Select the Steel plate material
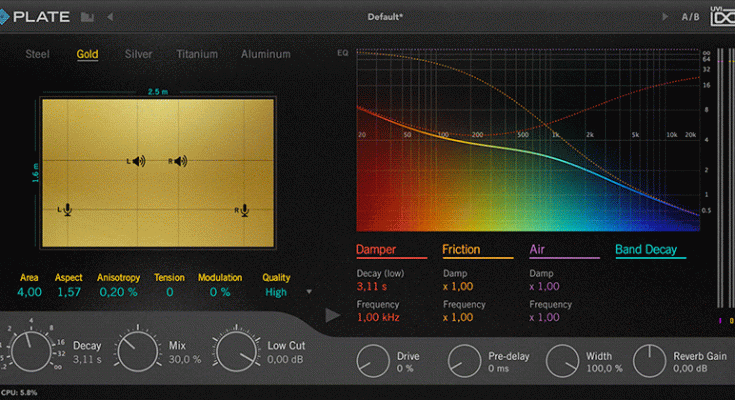This screenshot has width=735, height=400. pos(37,54)
